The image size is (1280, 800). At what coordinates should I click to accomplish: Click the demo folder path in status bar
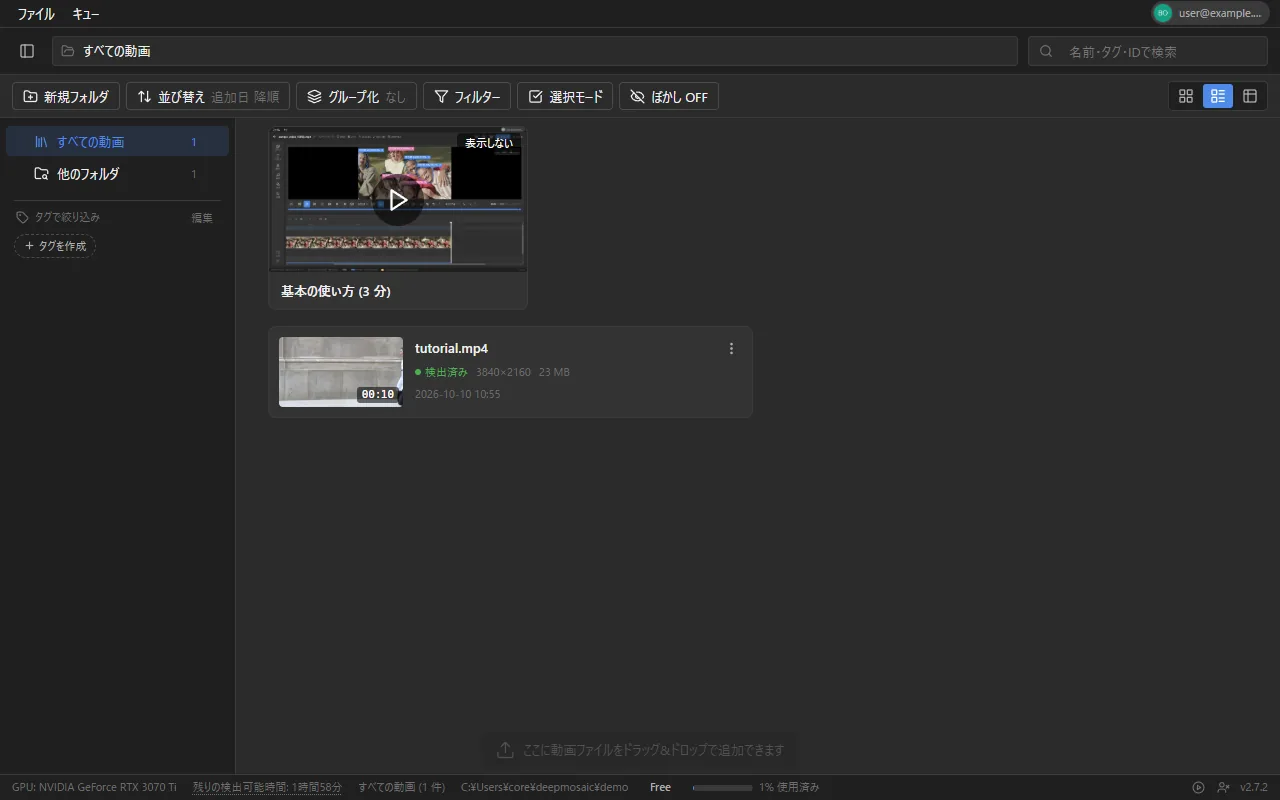coord(545,787)
